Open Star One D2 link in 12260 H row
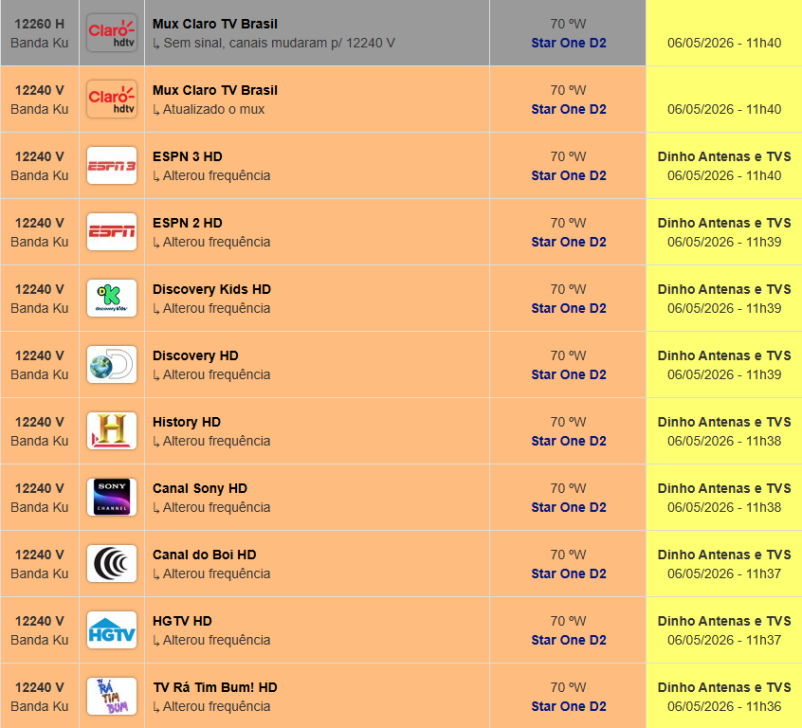 click(x=568, y=43)
